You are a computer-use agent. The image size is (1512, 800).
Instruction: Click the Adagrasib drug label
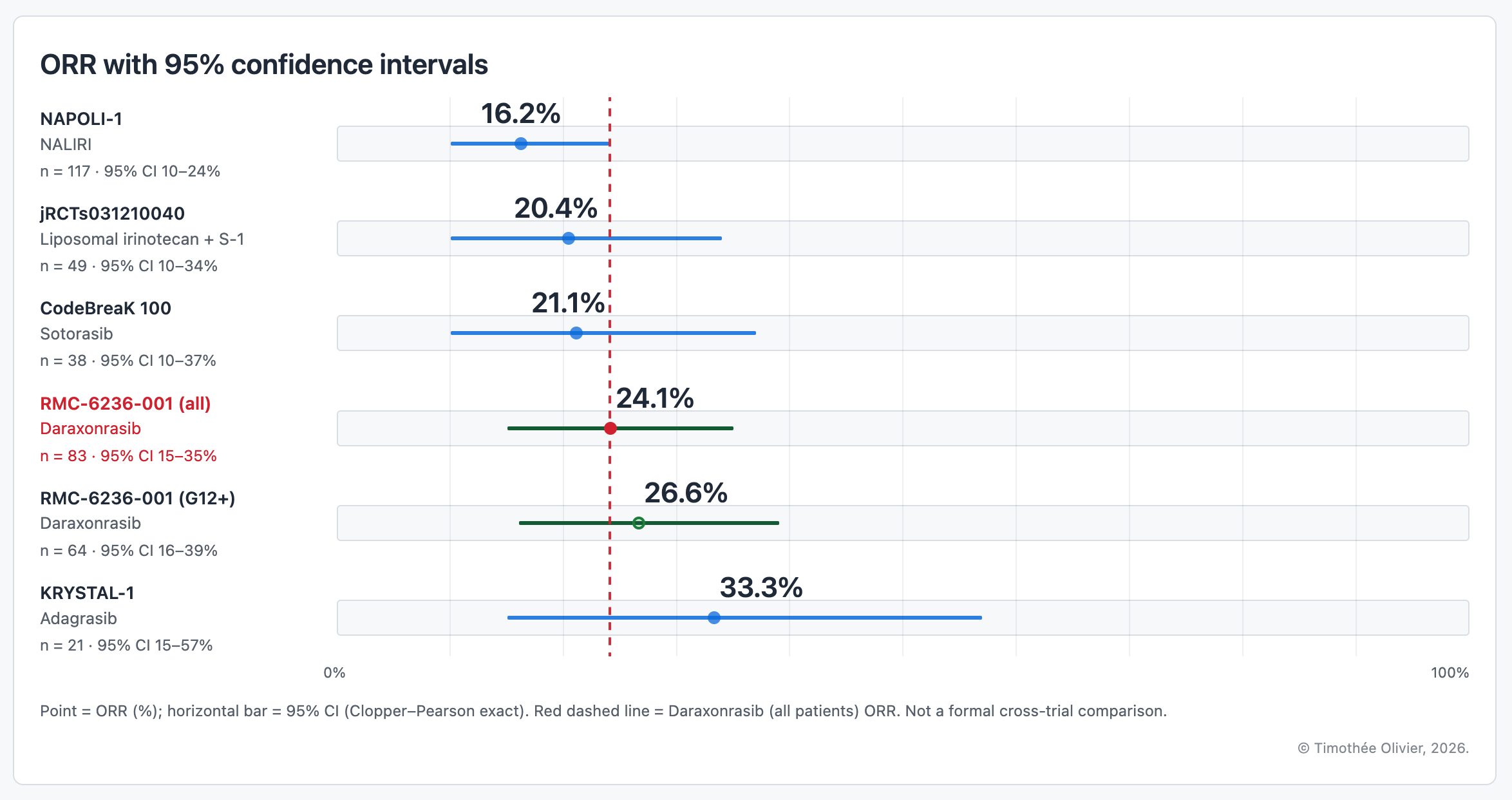pyautogui.click(x=79, y=619)
